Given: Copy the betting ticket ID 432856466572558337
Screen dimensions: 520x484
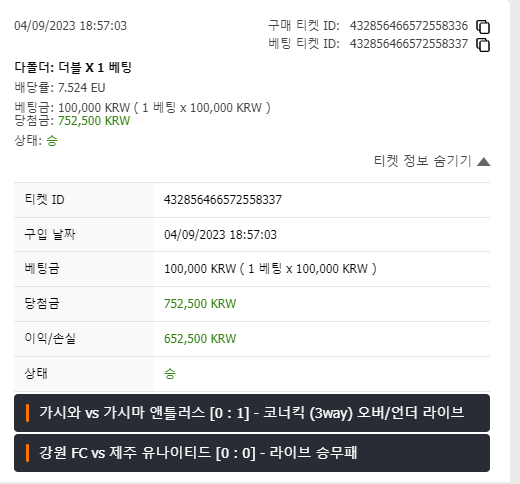Looking at the screenshot, I should [483, 45].
